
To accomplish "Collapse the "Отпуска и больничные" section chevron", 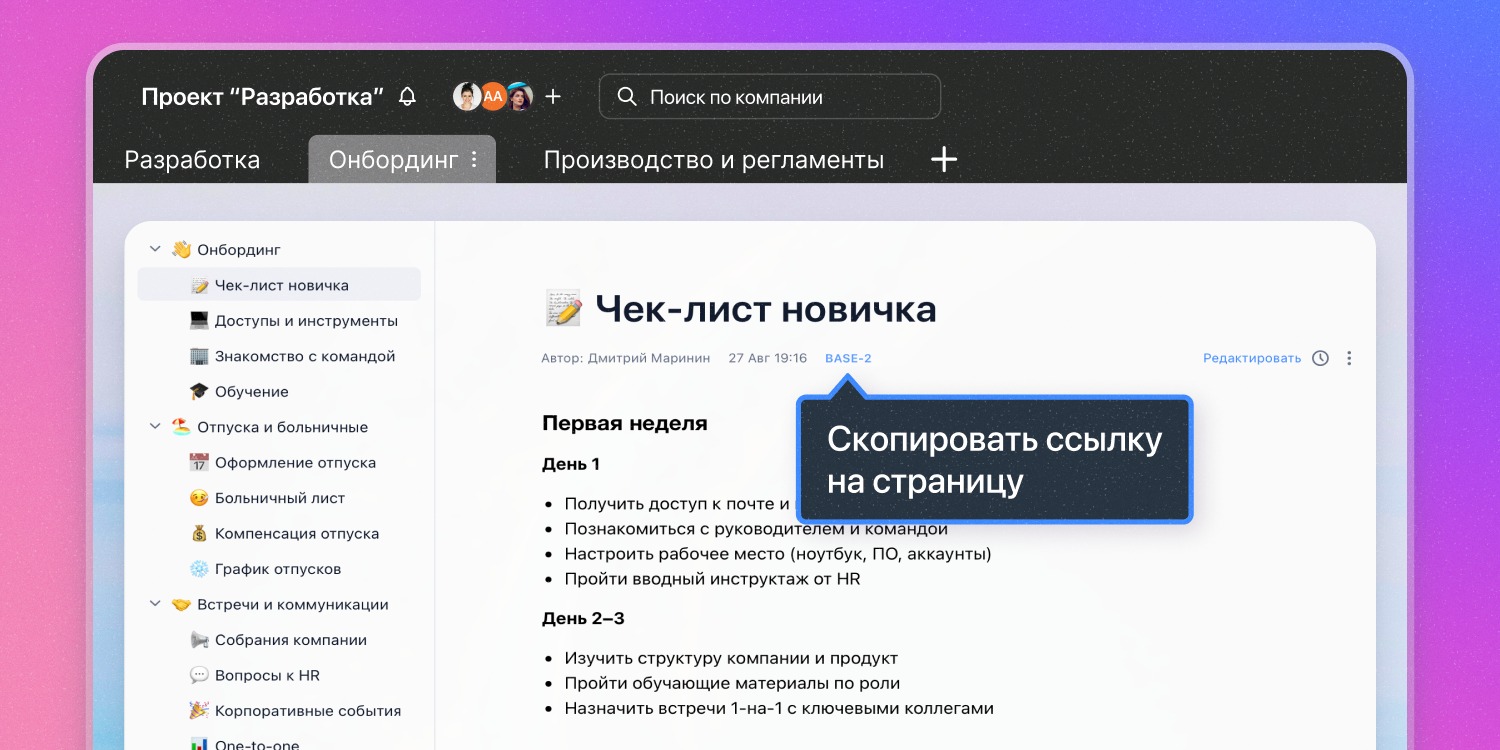I will [x=155, y=427].
